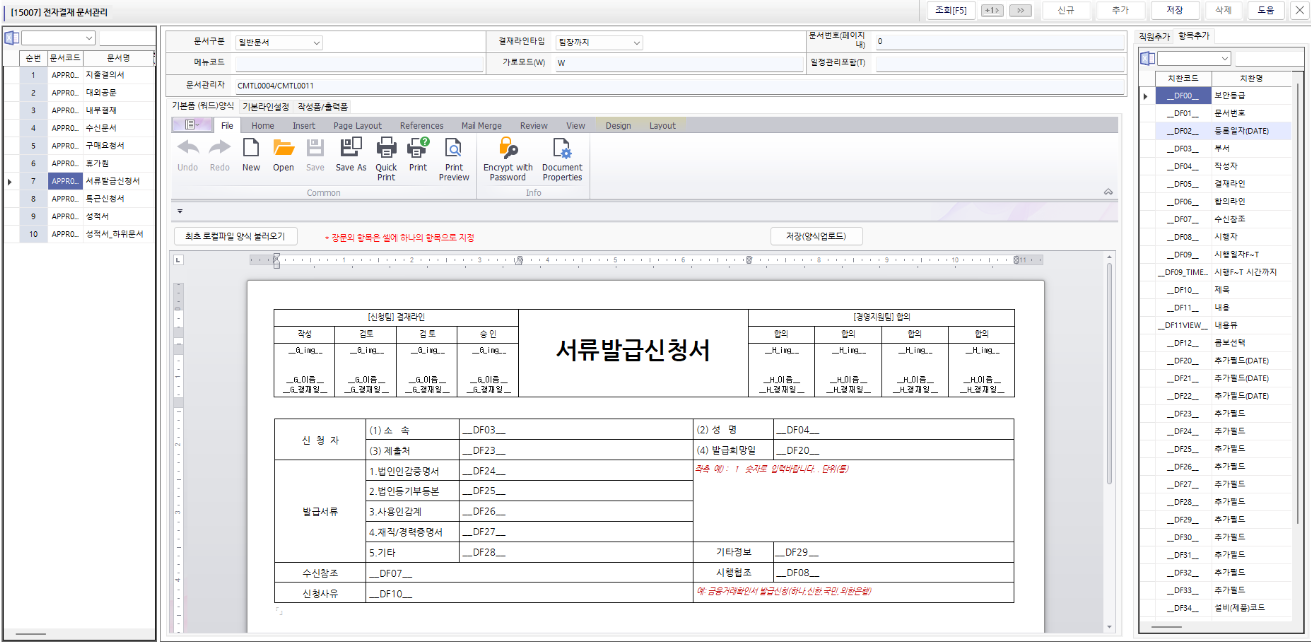The width and height of the screenshot is (1311, 642).
Task: Select the 구매요청서 row in document list
Action: [87, 146]
